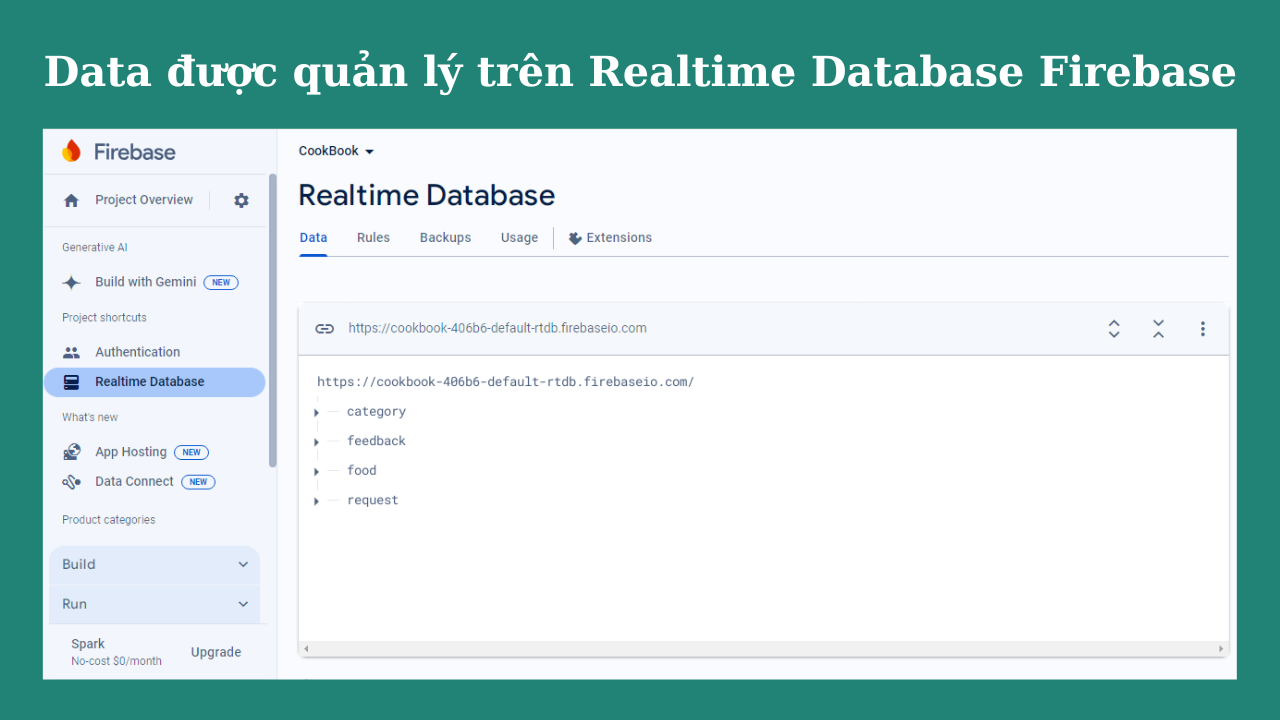This screenshot has width=1280, height=720.
Task: Click the App Hosting icon
Action: coord(71,452)
